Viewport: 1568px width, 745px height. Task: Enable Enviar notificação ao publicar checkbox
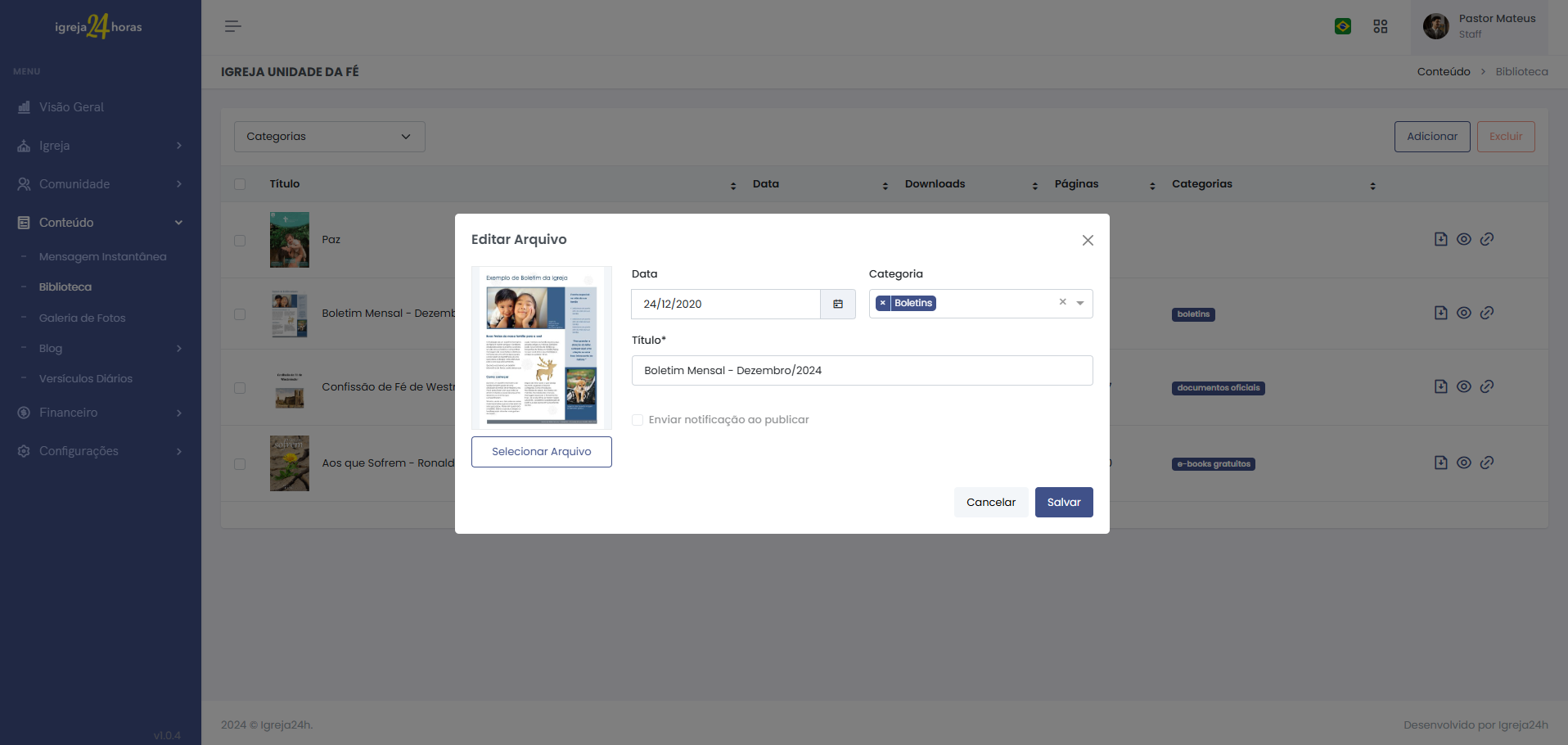coord(638,420)
